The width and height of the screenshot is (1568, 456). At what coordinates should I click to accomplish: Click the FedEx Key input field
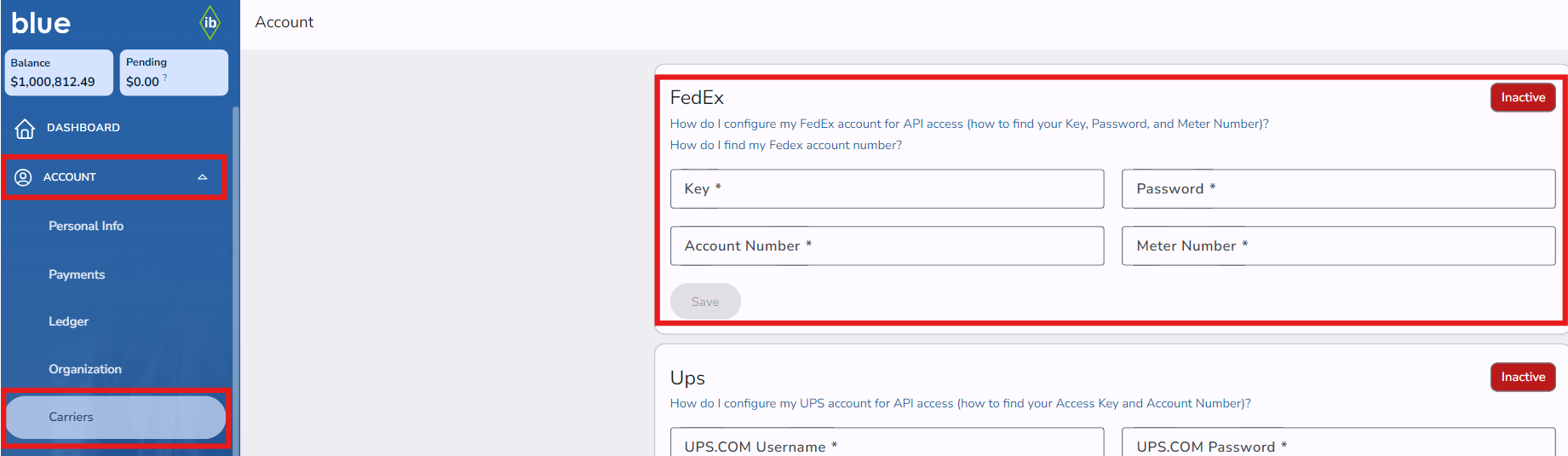[887, 188]
